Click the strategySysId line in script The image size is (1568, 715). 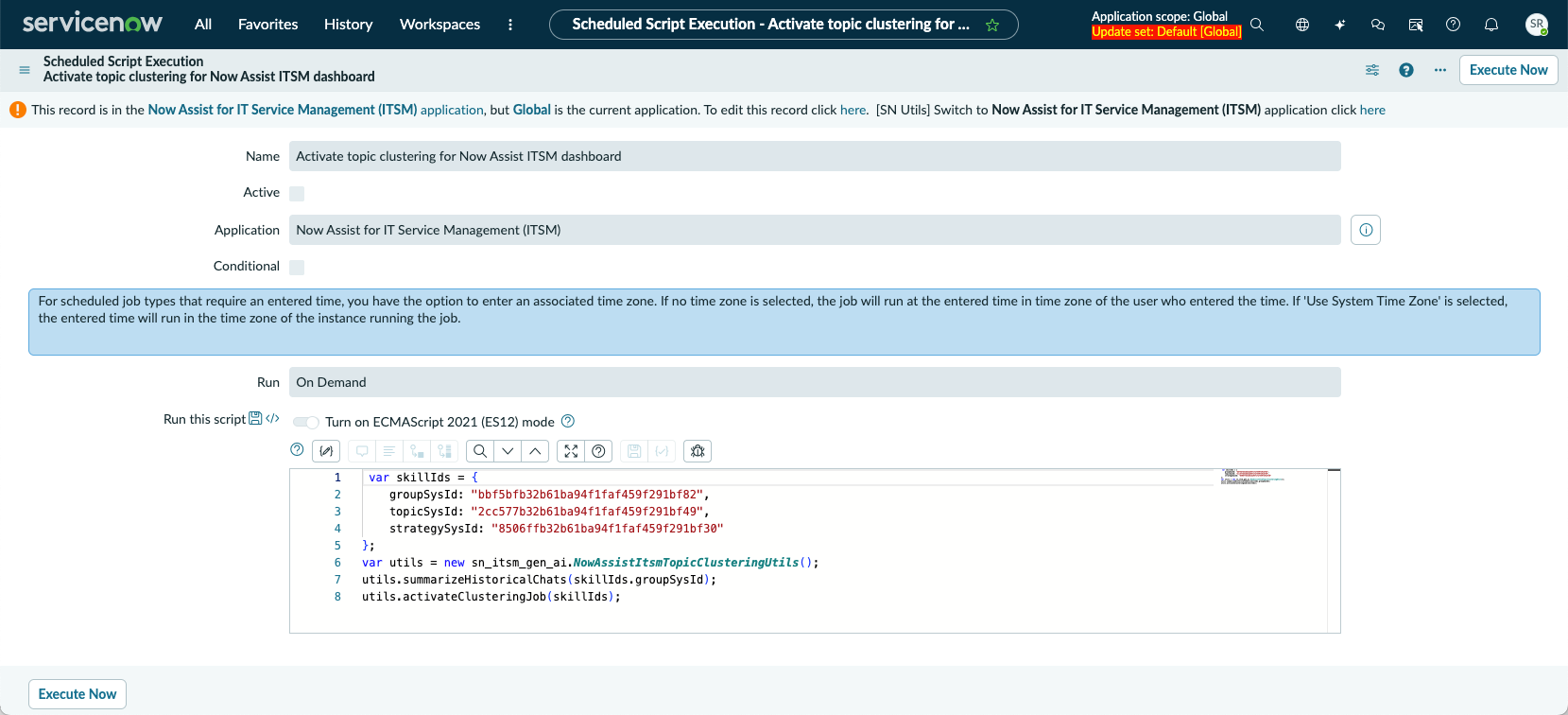click(556, 529)
